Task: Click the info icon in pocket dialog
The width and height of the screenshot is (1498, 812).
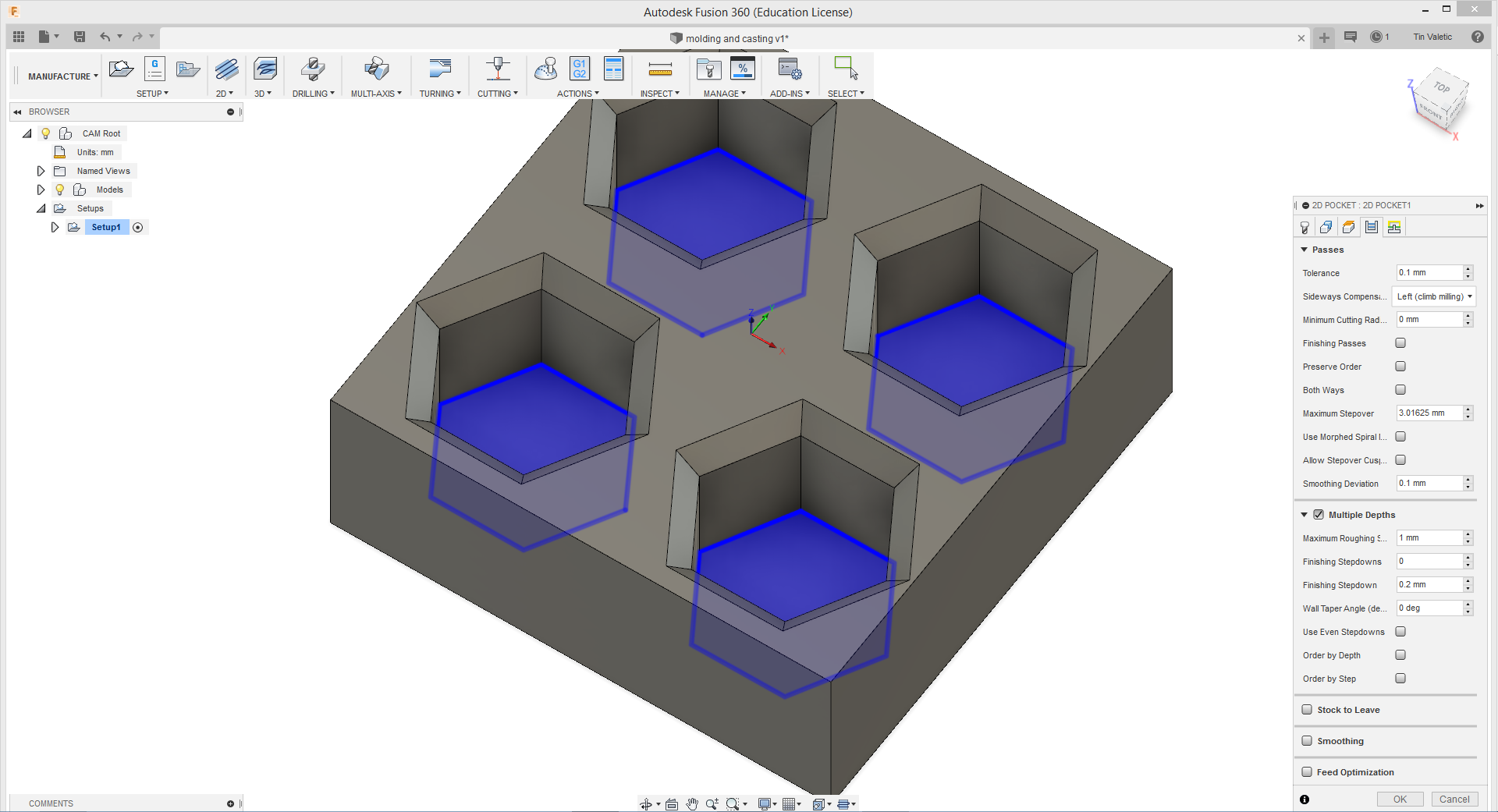Action: pos(1305,800)
